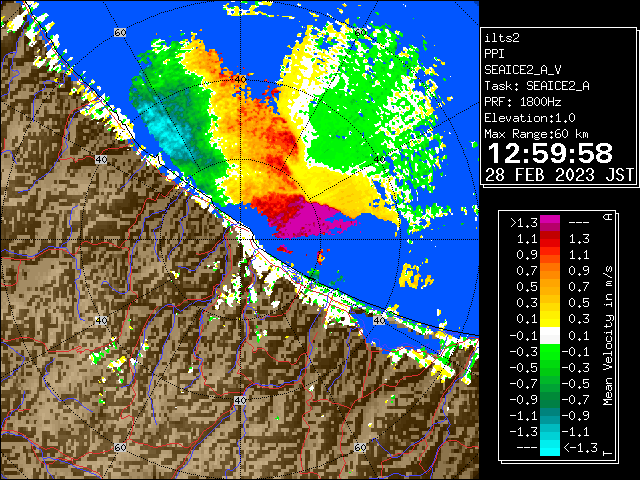Click the "PRF: 1800Hz" text
The height and width of the screenshot is (480, 640).
pos(522,102)
